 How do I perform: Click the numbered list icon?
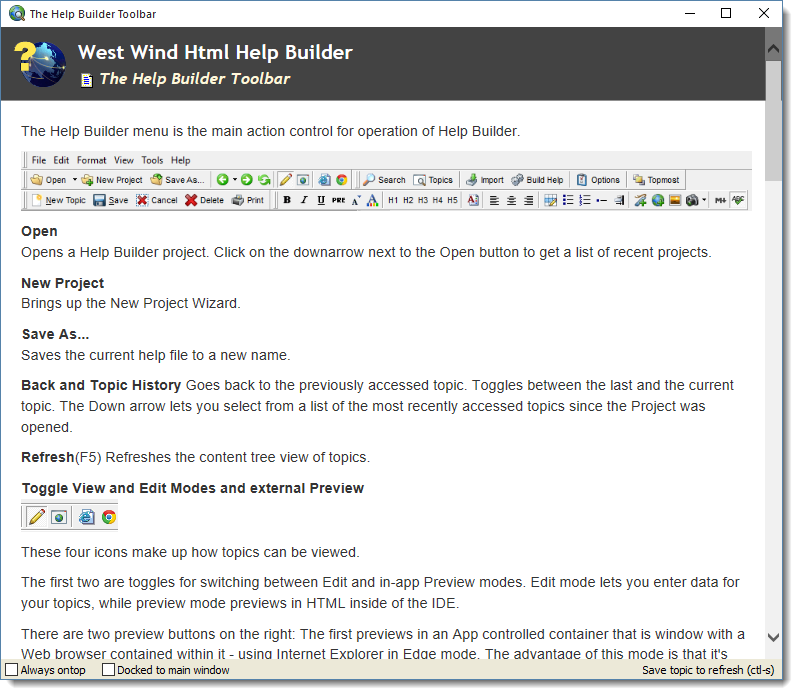(585, 200)
